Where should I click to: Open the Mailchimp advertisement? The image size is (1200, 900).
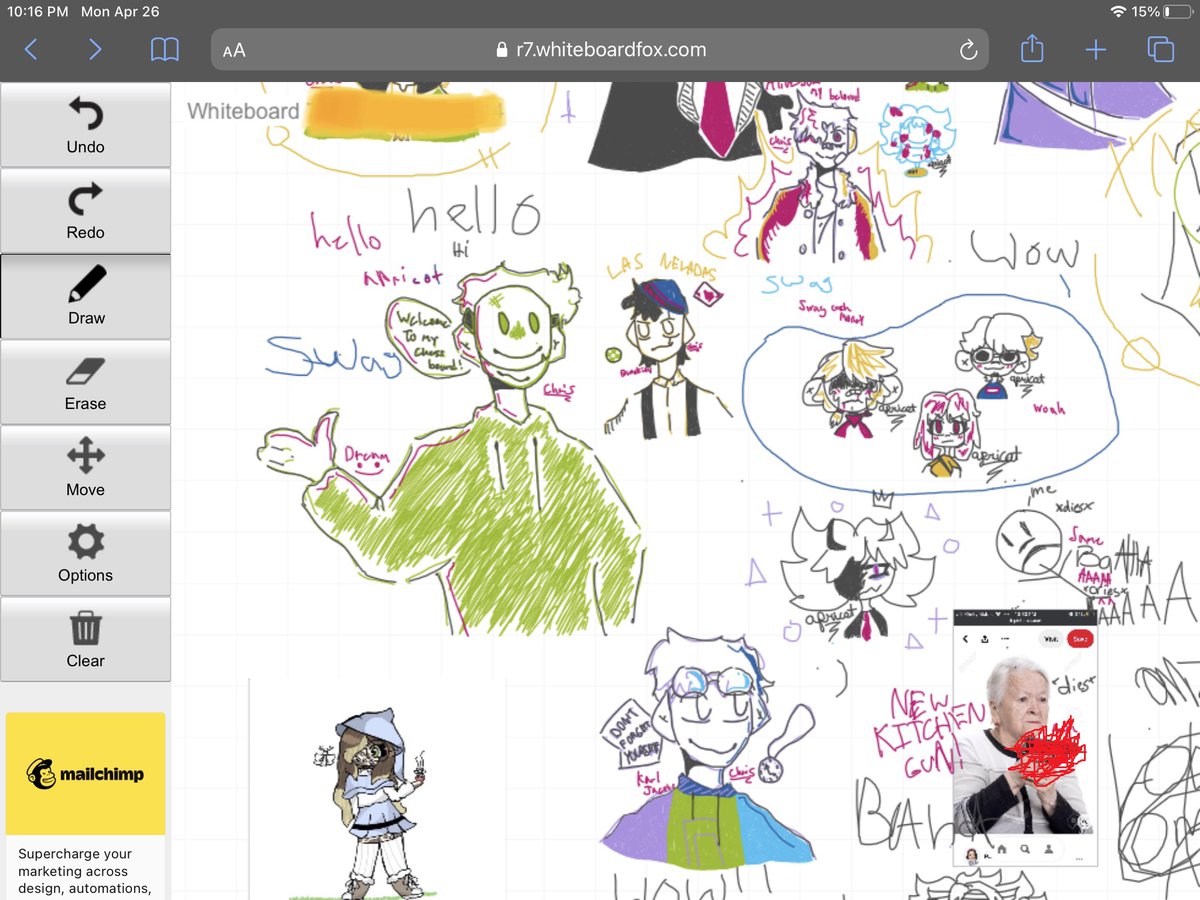point(85,773)
